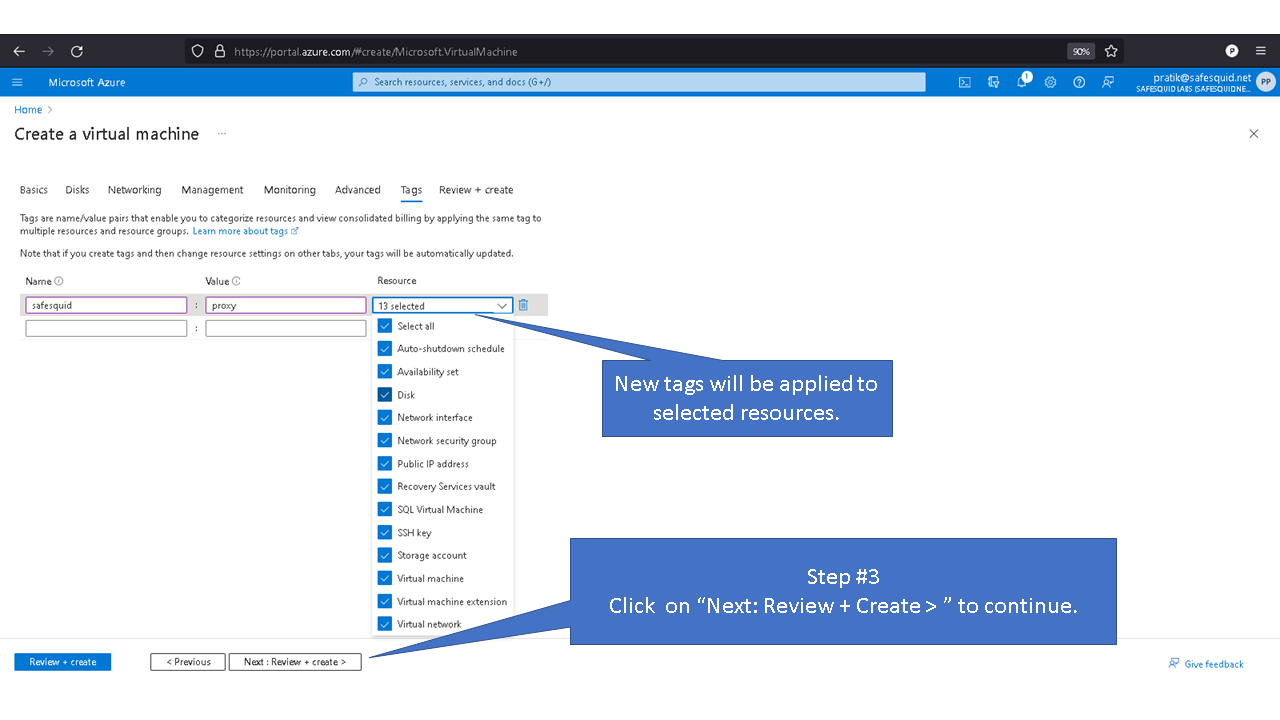The image size is (1280, 720).
Task: Uncheck Network security group
Action: click(385, 441)
